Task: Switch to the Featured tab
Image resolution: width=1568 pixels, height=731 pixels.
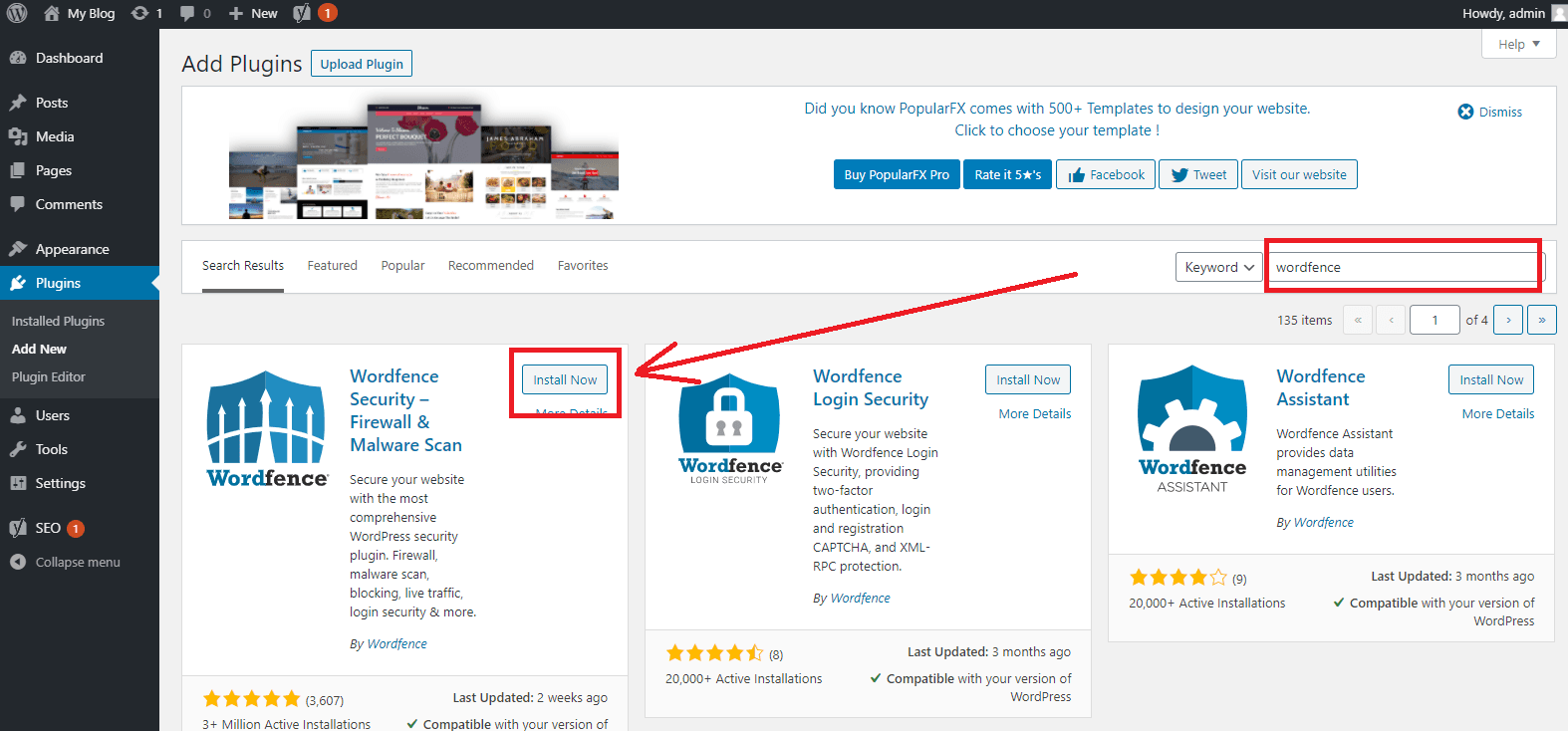Action: click(x=332, y=266)
